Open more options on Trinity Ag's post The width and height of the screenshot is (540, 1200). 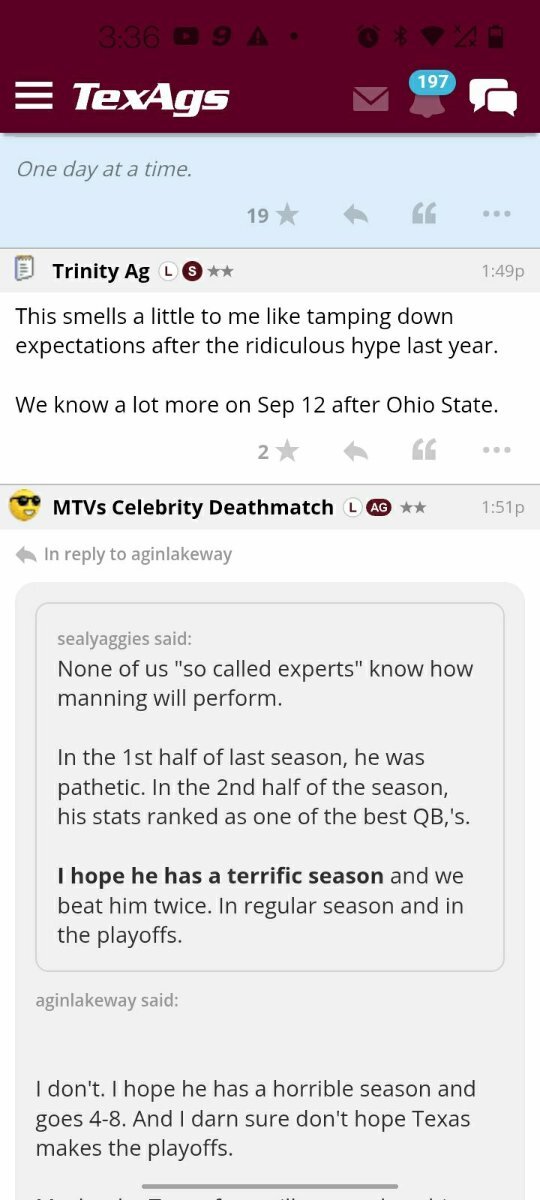[x=496, y=452]
